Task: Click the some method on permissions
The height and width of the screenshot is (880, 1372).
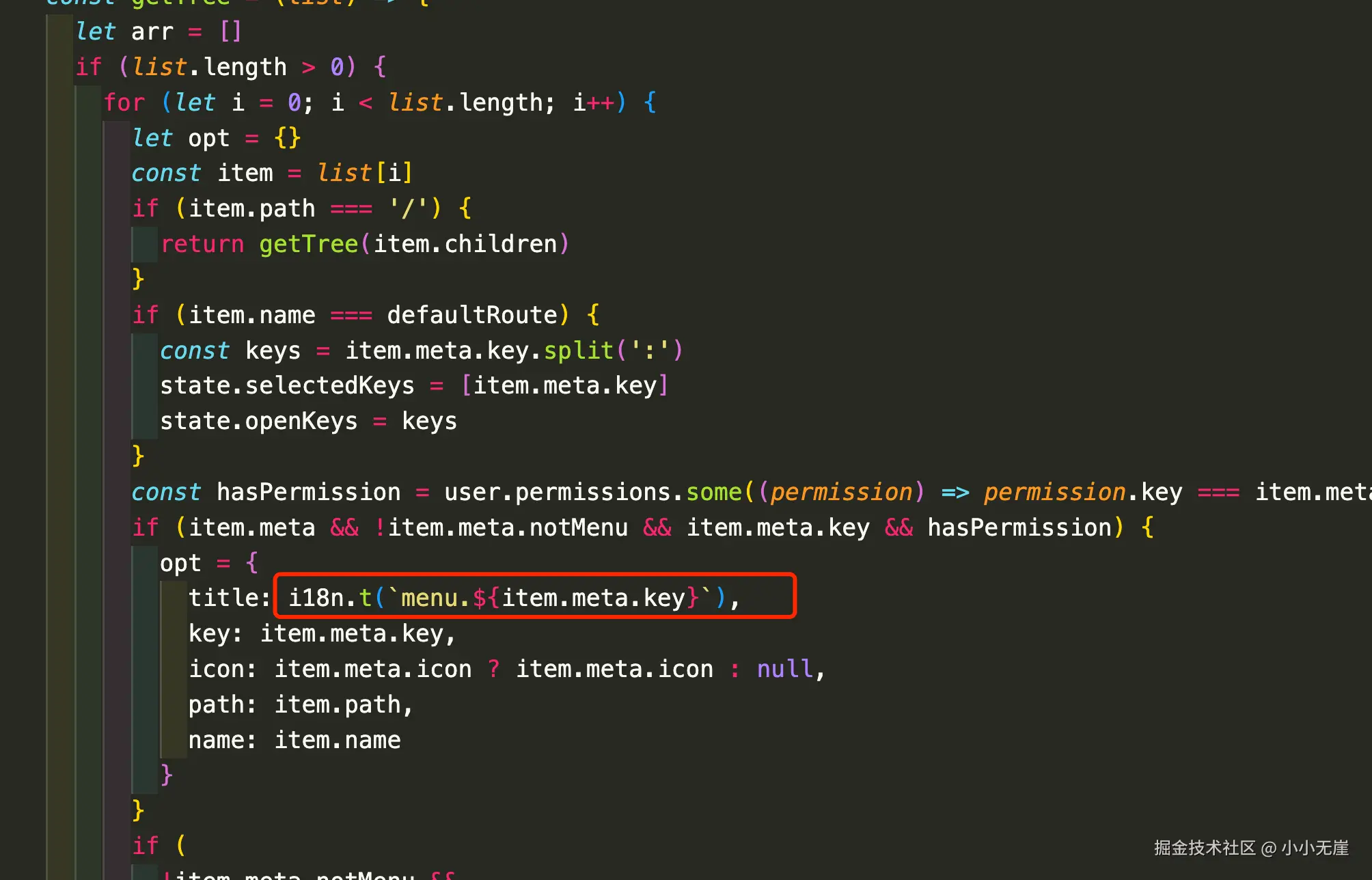Action: click(713, 492)
